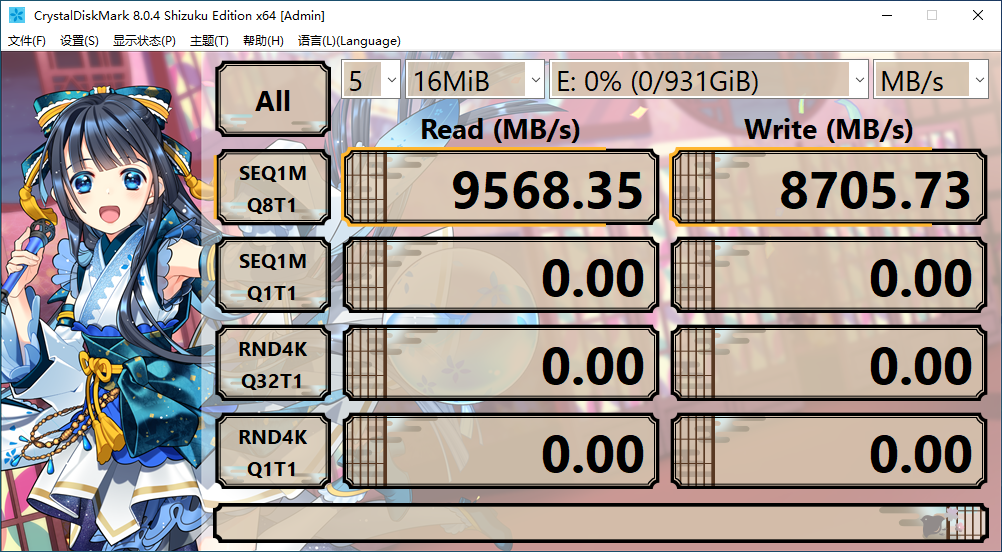Open the 显示状态(P) menu
The height and width of the screenshot is (552, 1002).
coord(144,41)
